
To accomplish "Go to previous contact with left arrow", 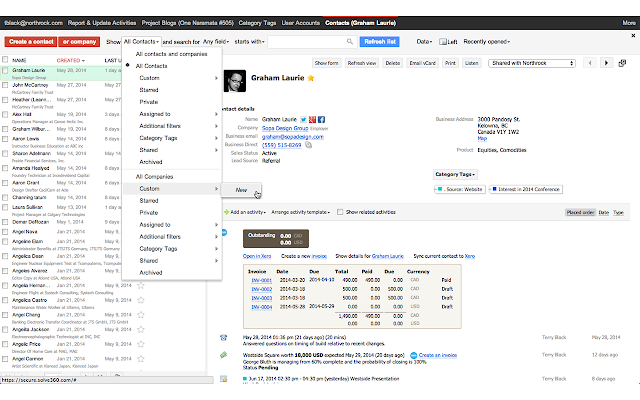I will pyautogui.click(x=590, y=63).
